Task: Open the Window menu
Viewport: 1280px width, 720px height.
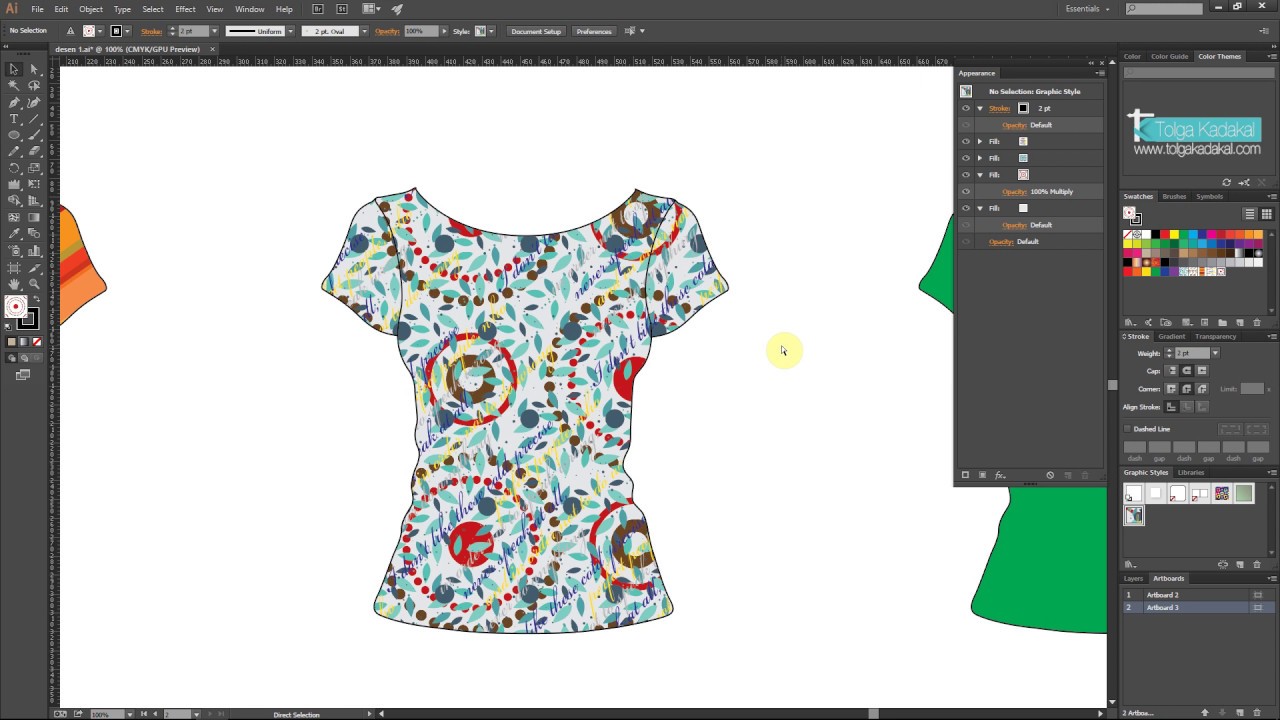Action: click(x=249, y=9)
